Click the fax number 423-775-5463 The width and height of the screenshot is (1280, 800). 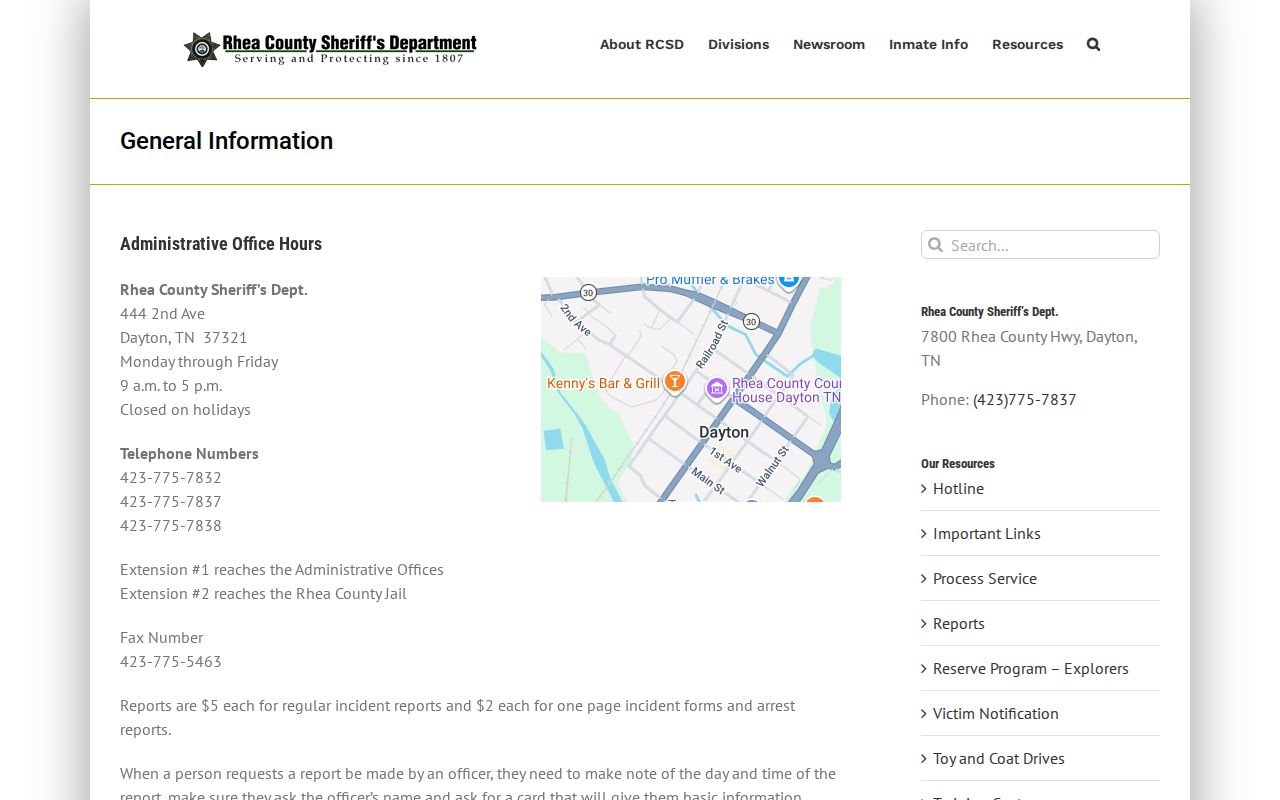coord(171,661)
